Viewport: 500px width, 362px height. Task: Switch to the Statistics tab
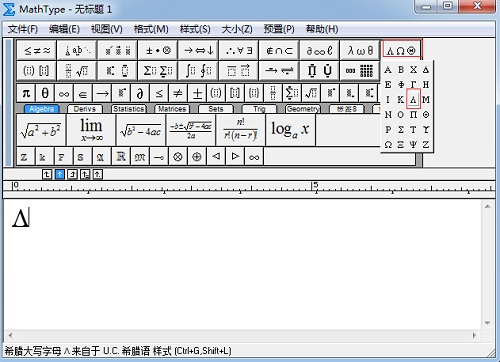pyautogui.click(x=128, y=109)
